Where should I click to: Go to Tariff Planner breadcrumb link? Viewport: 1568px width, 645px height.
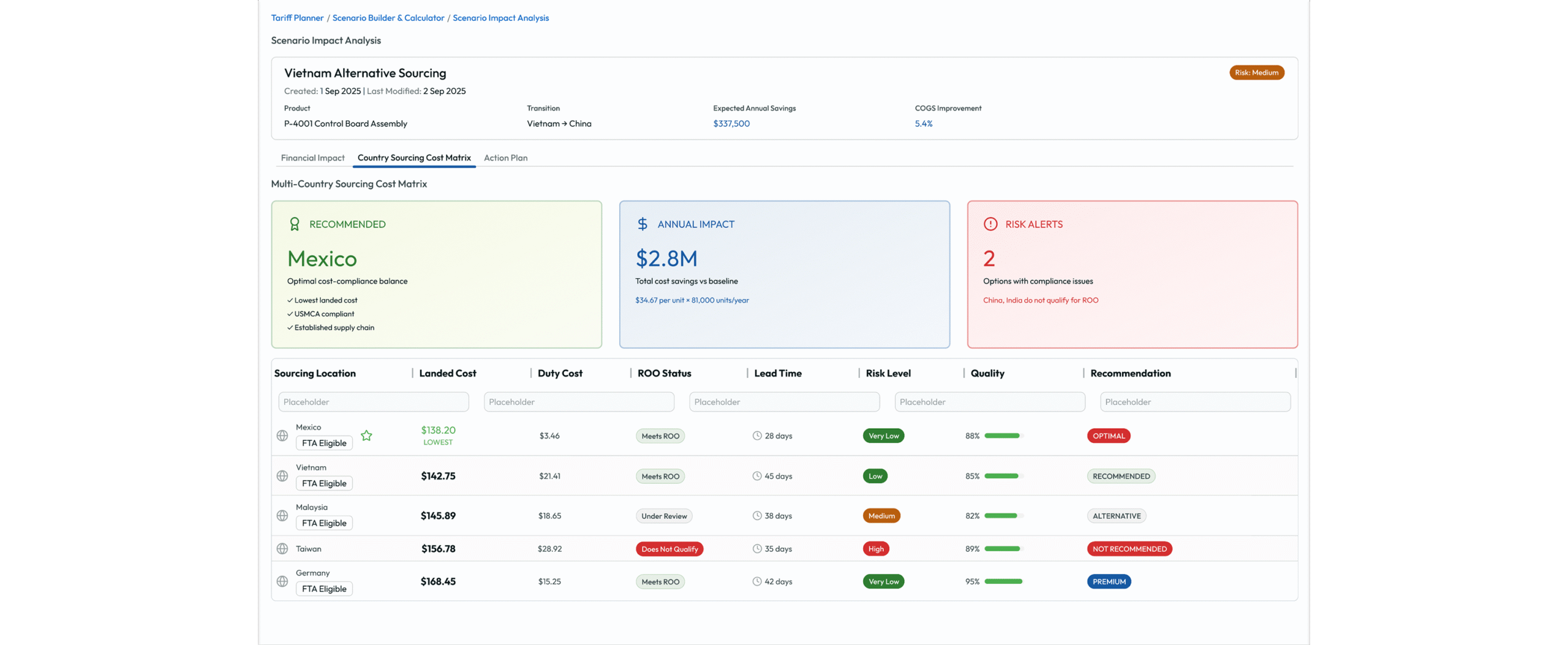297,18
